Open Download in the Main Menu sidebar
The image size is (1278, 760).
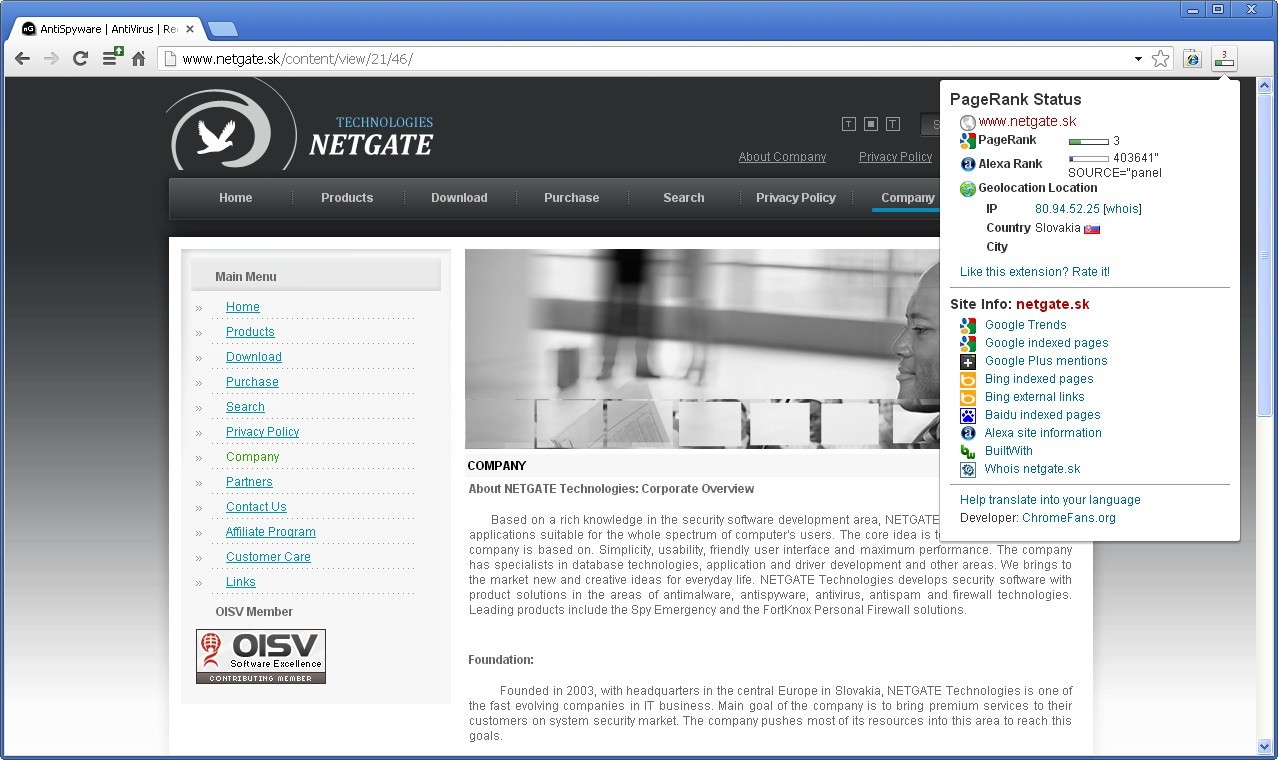tap(254, 357)
